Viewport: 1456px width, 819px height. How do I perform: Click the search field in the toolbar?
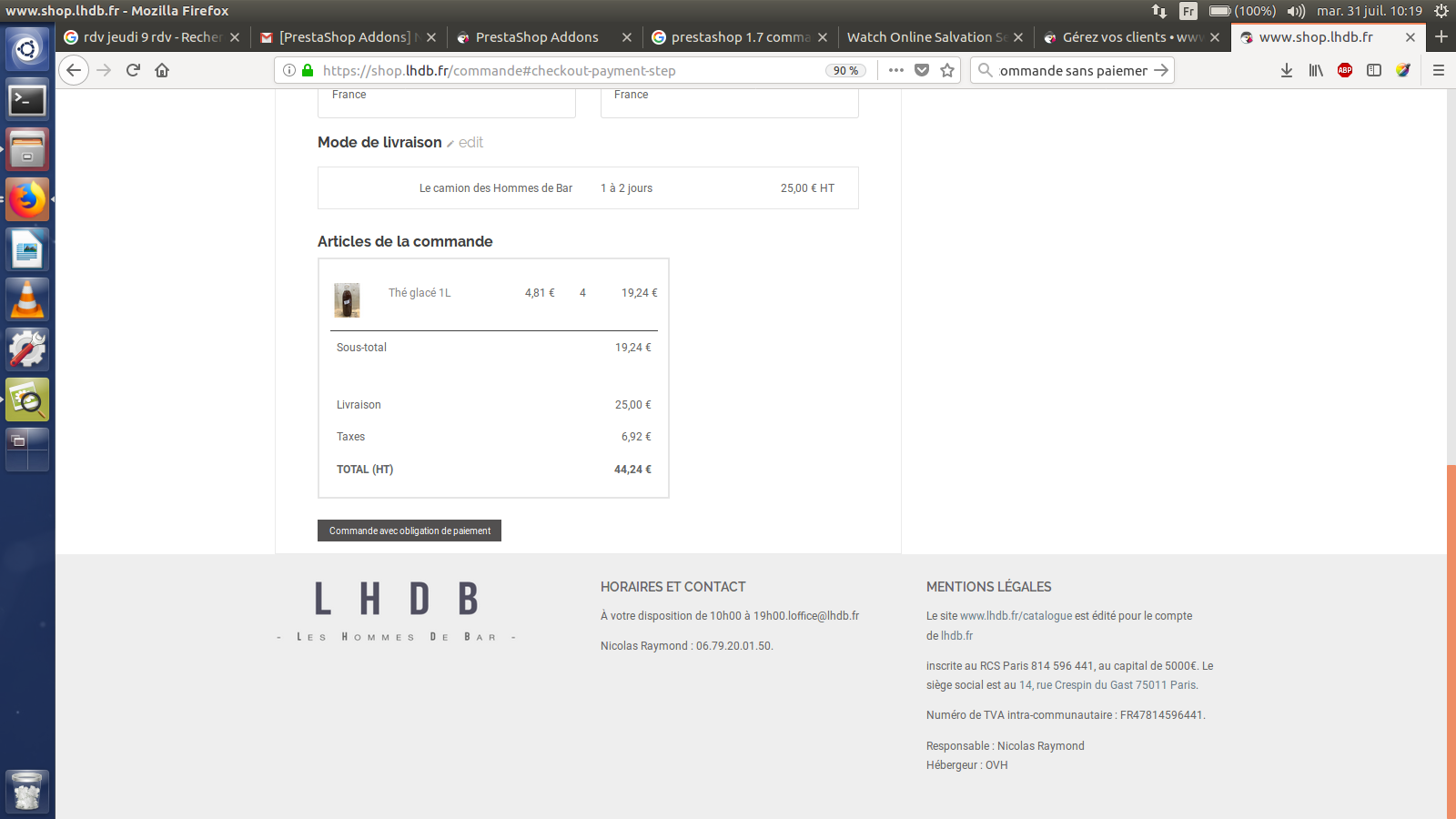[1072, 70]
